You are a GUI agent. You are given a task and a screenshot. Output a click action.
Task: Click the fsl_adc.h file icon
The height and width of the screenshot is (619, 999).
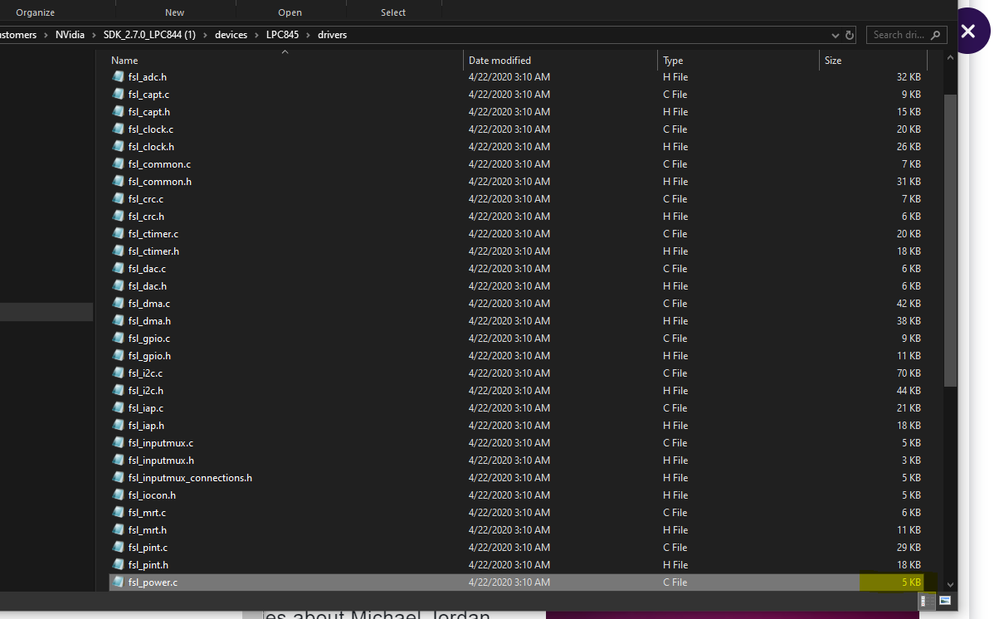click(118, 76)
